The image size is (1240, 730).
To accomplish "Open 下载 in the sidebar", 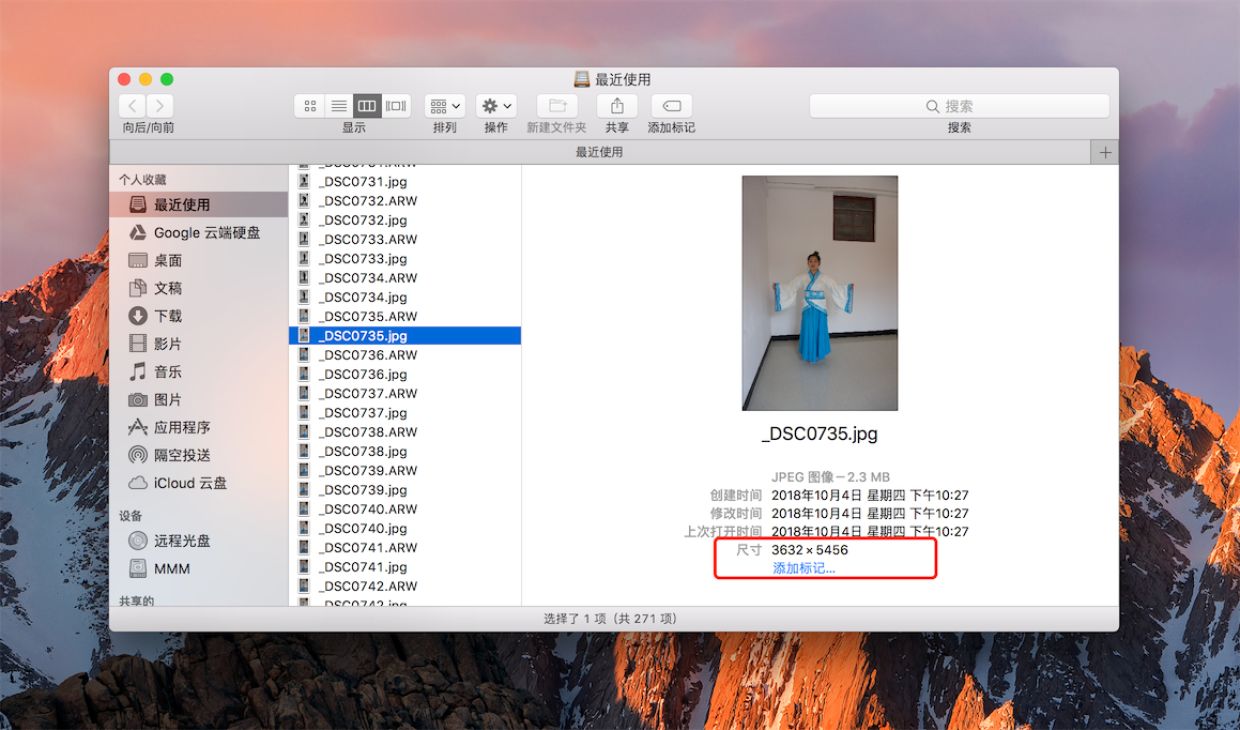I will [199, 316].
